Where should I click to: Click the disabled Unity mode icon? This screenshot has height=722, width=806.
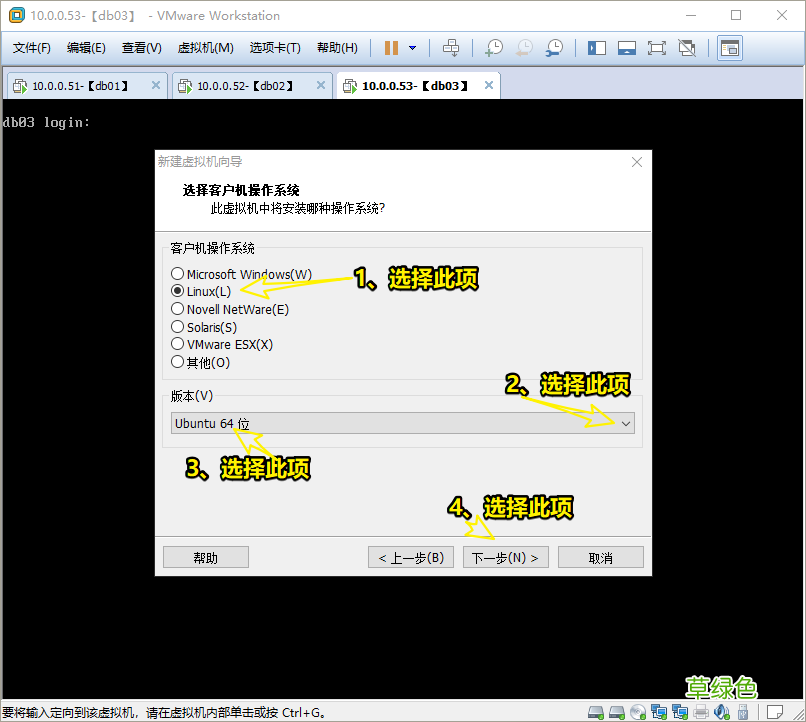(687, 48)
